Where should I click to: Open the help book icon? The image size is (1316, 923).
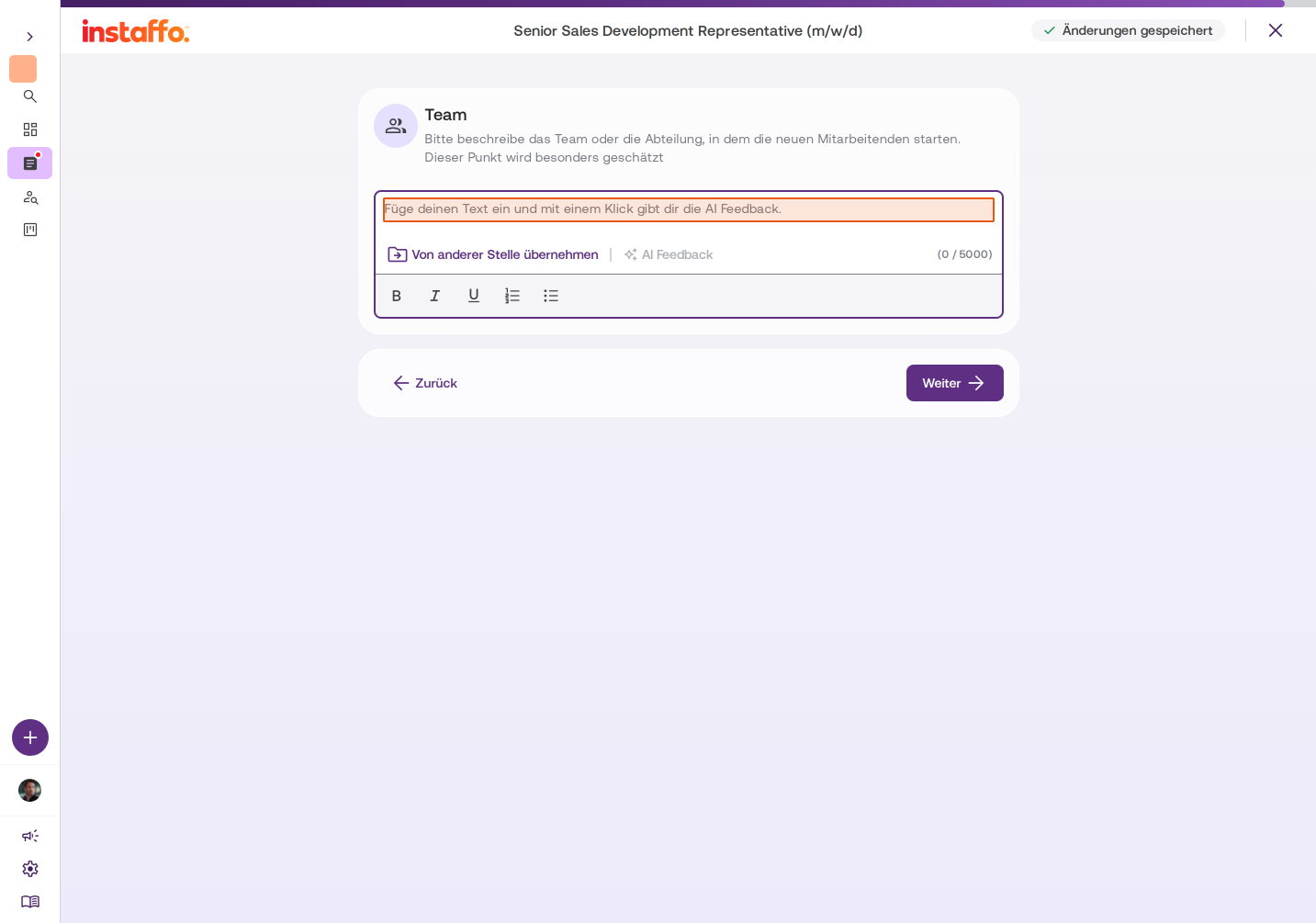pyautogui.click(x=30, y=902)
